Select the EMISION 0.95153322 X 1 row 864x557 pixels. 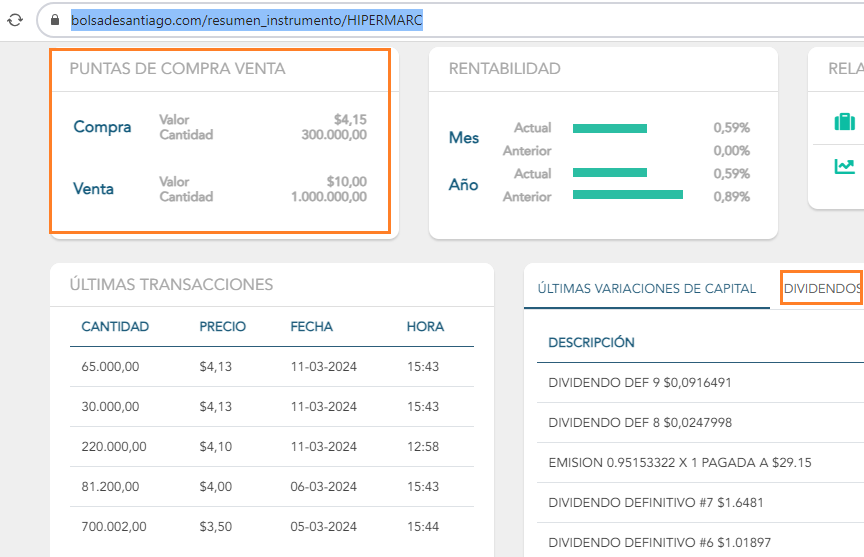click(x=679, y=463)
